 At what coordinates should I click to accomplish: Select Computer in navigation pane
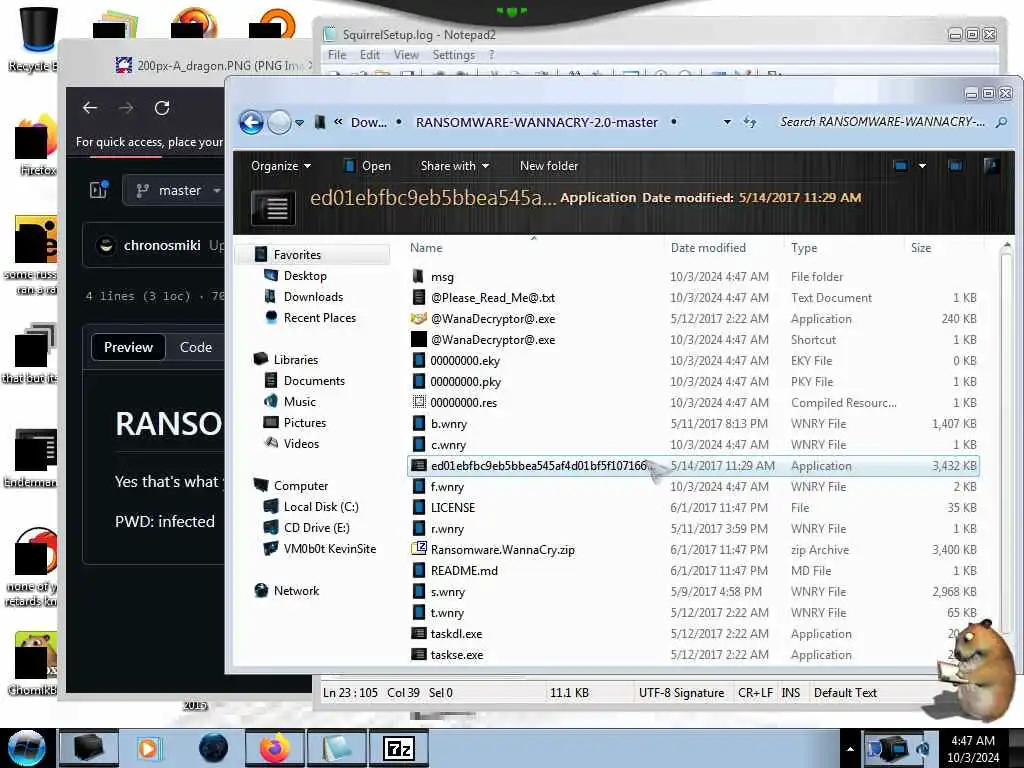pos(300,486)
